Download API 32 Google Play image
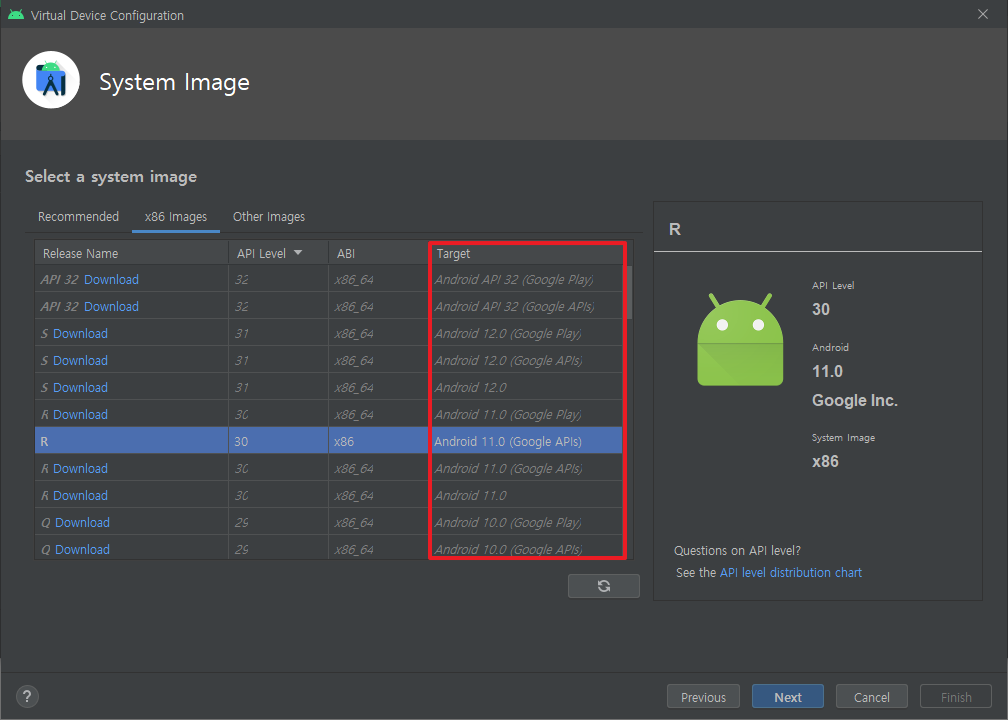Viewport: 1008px width, 720px height. point(111,280)
